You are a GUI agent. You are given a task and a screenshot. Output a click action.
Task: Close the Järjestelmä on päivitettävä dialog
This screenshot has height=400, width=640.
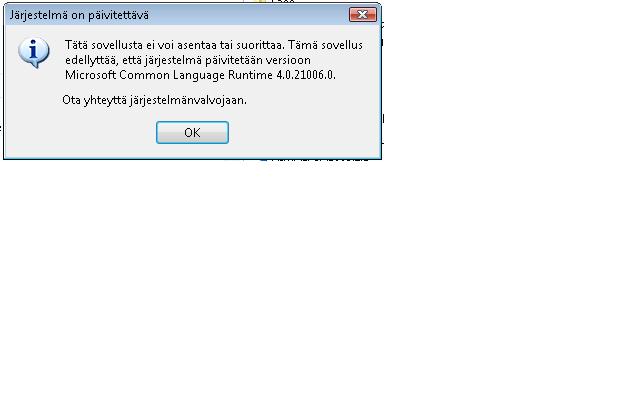coord(363,15)
